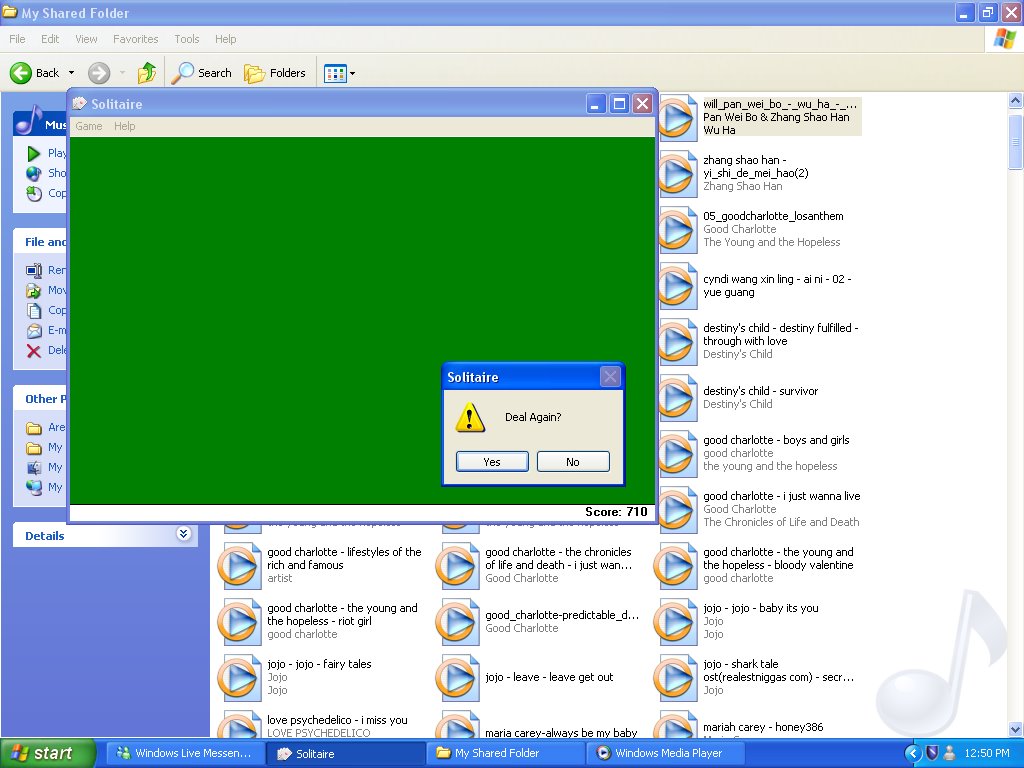The image size is (1024, 768).
Task: Open the My Computer link icon in Other Places
Action: (34, 468)
